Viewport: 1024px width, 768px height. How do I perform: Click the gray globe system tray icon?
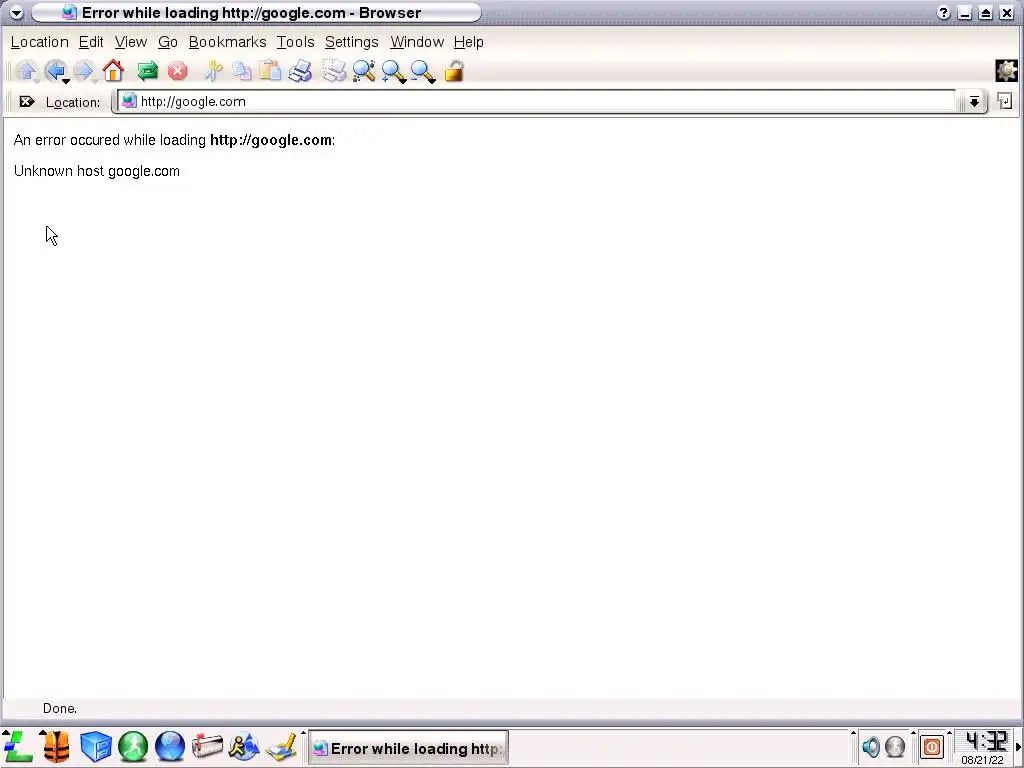click(895, 746)
